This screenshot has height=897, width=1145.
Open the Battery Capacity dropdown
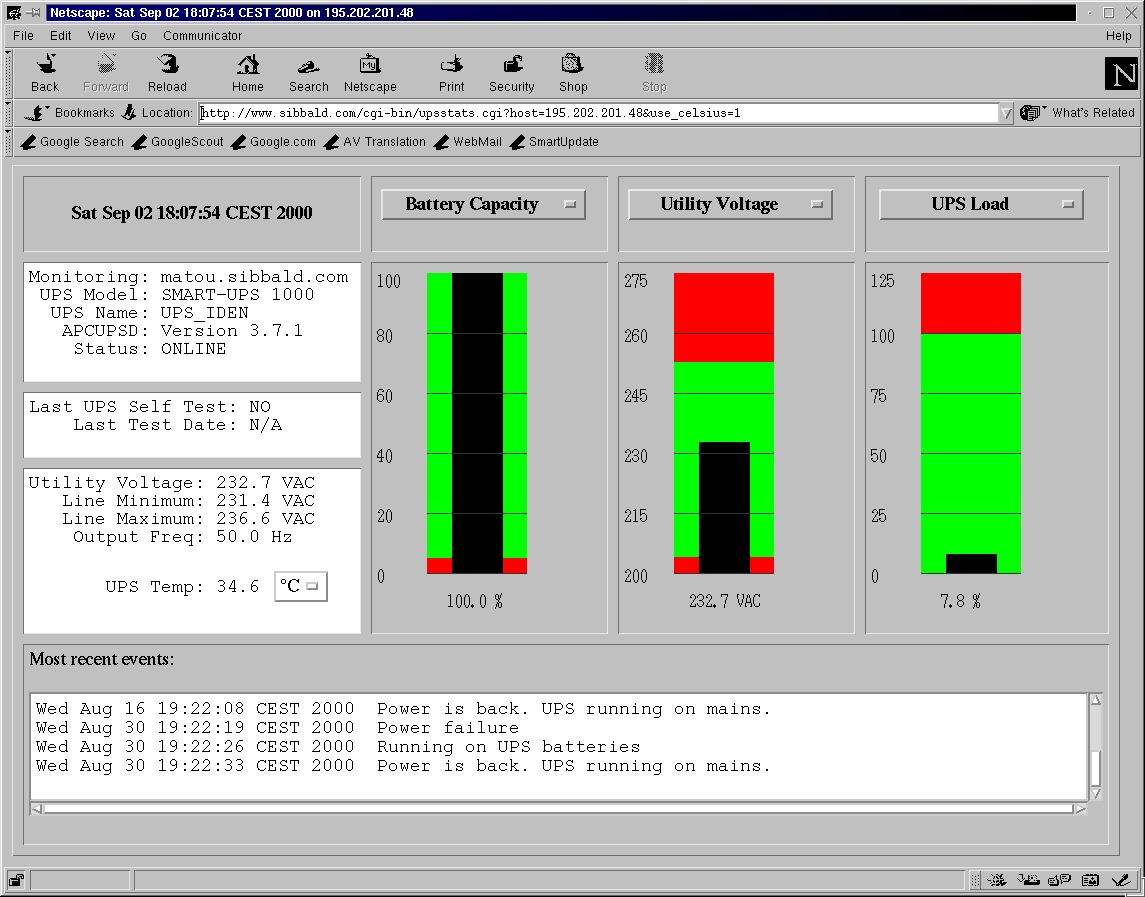(x=483, y=204)
